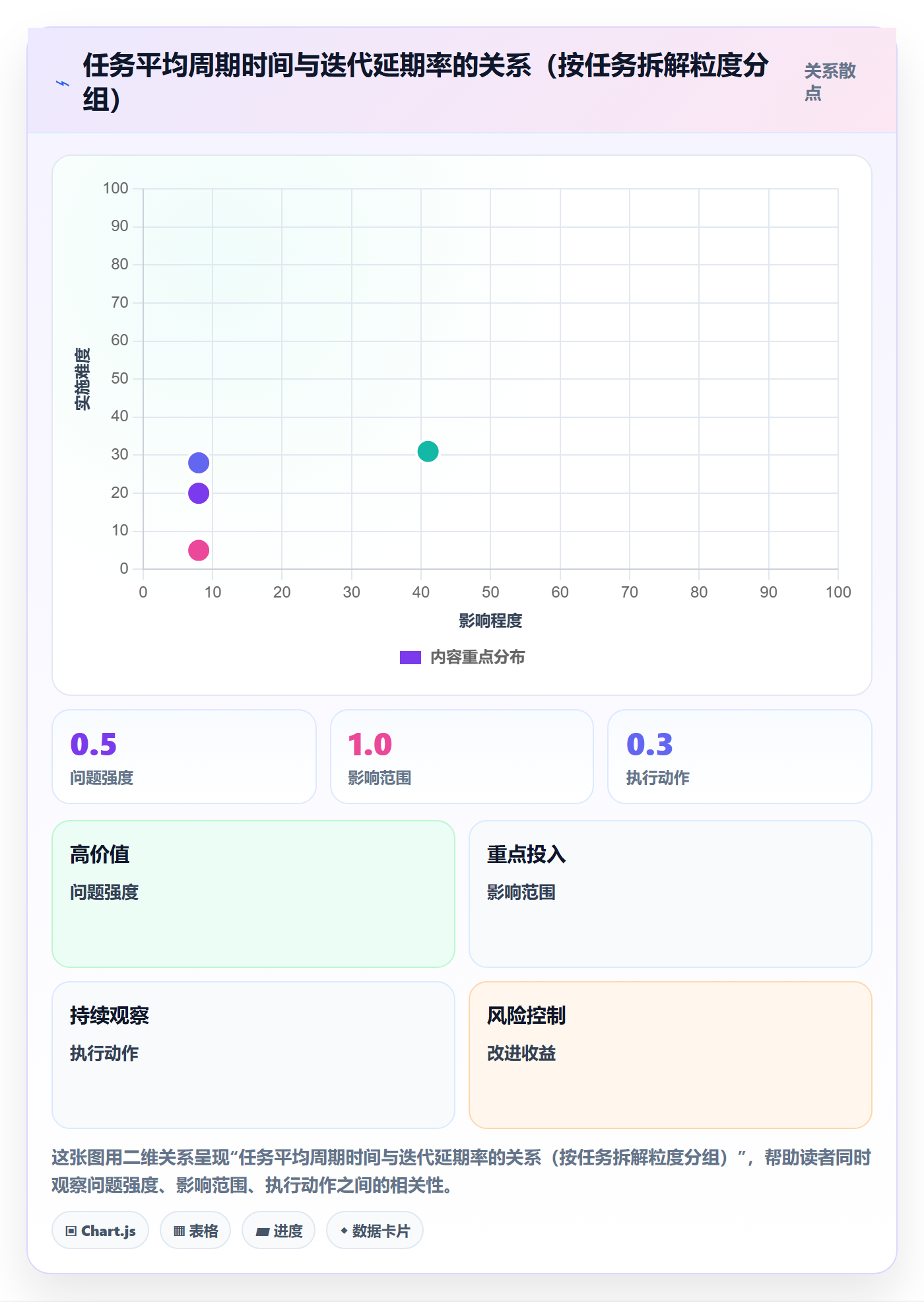
Task: Click the x-axis tick label 50
Action: 490,592
